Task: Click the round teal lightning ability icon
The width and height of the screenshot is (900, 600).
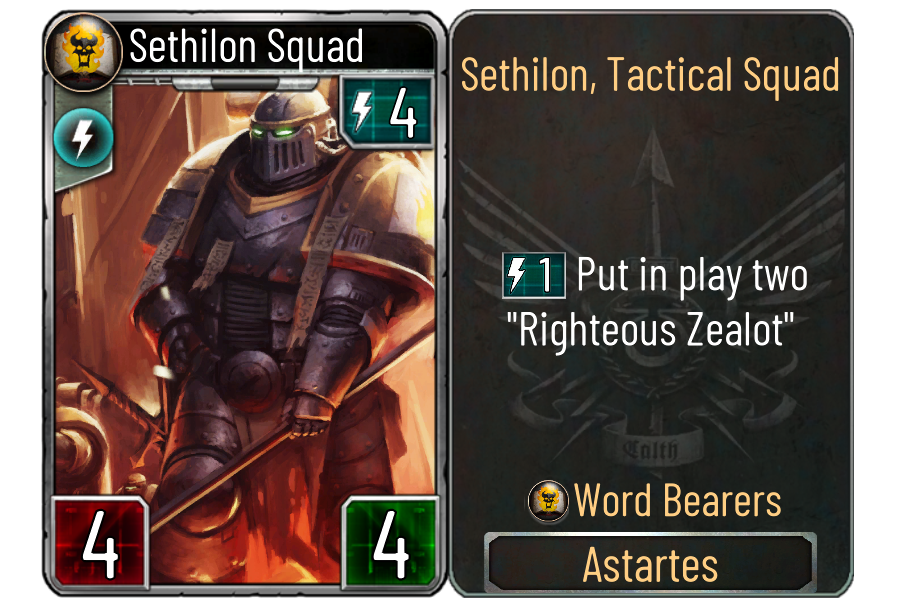Action: point(84,138)
